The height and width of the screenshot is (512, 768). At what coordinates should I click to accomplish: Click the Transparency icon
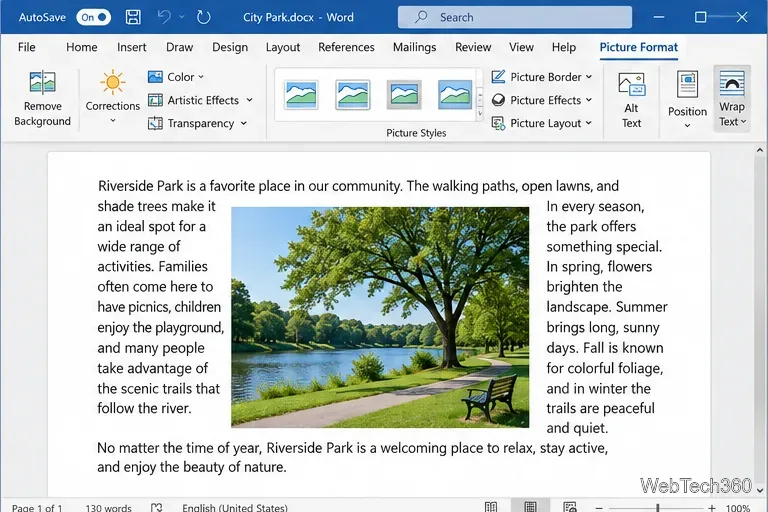point(155,123)
